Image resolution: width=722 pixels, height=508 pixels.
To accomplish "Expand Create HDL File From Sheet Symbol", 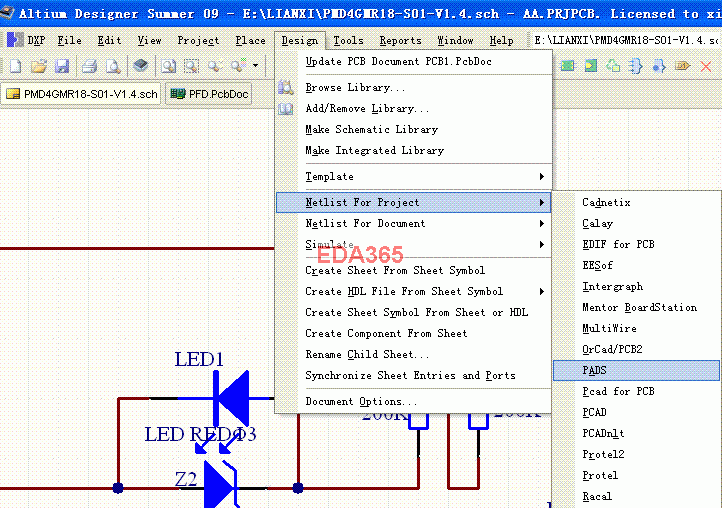I will pyautogui.click(x=413, y=292).
